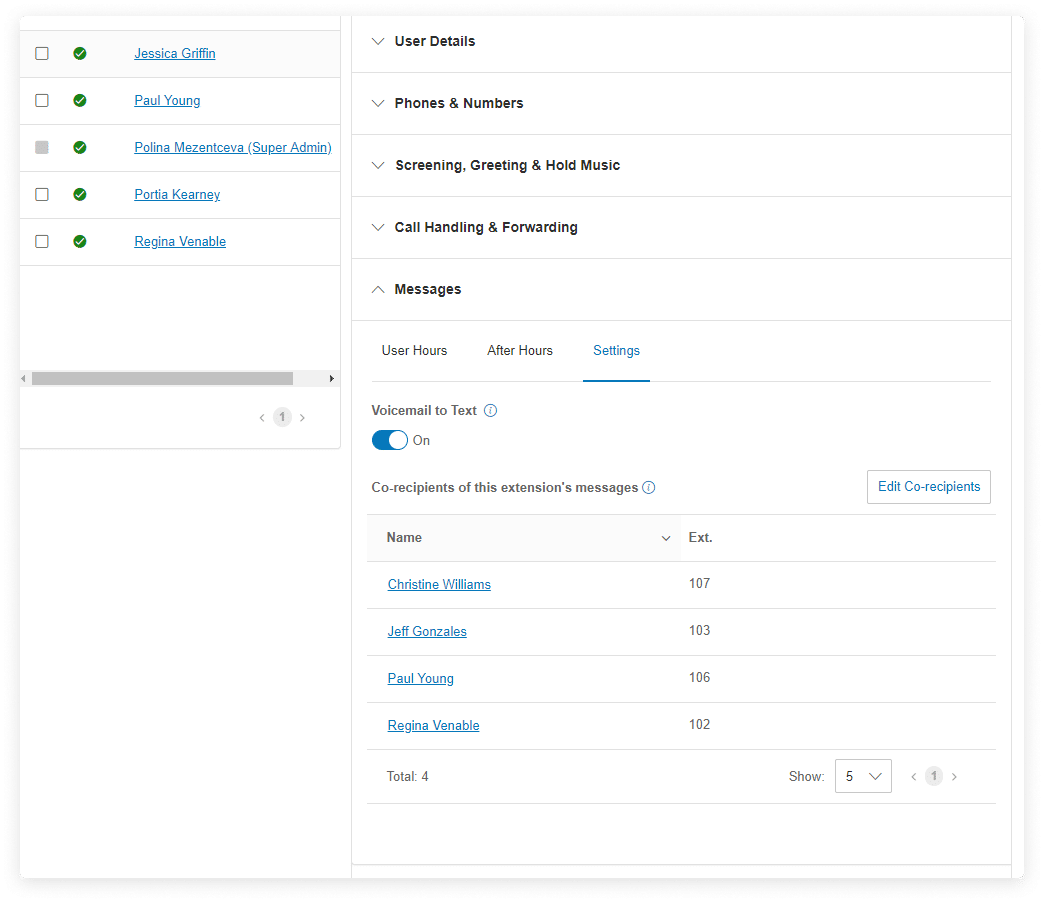Click previous page arrow in users list

click(x=262, y=418)
